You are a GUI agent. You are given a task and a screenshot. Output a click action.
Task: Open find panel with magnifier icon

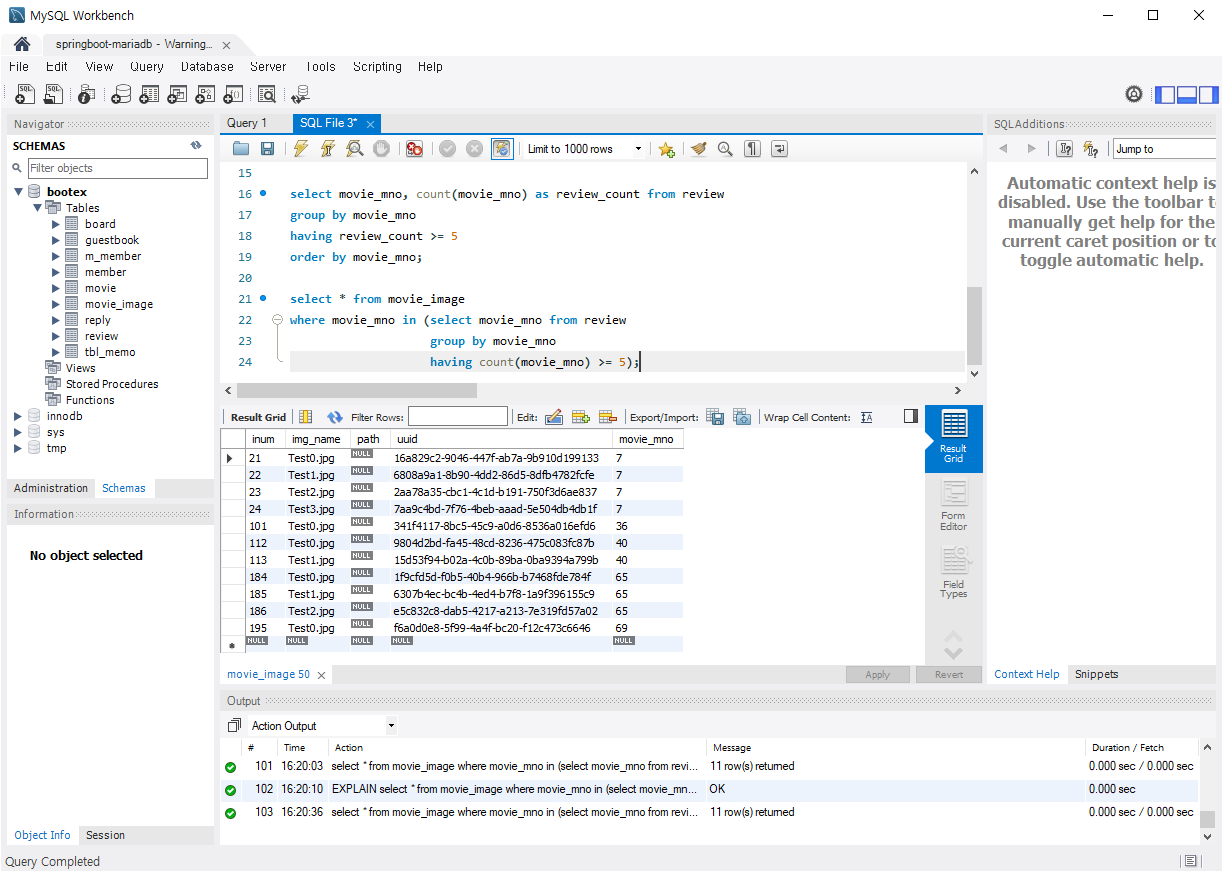[x=725, y=149]
